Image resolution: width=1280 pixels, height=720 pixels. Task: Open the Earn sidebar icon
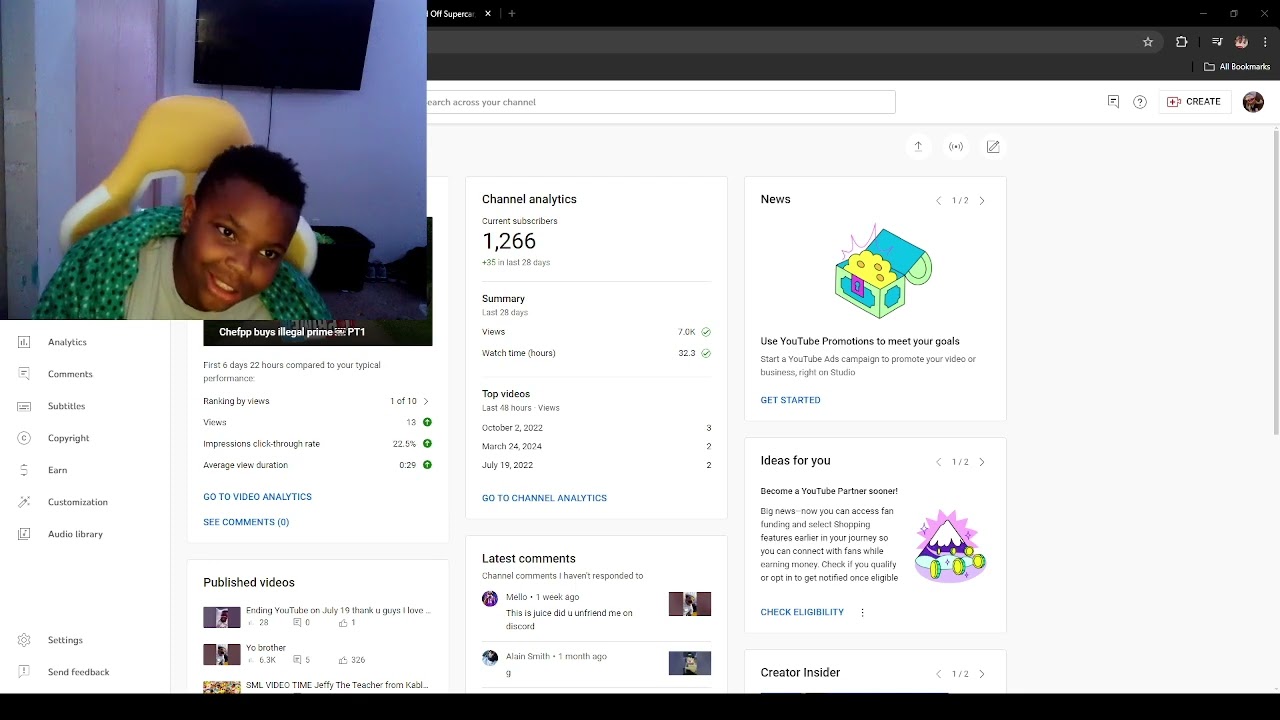point(24,470)
